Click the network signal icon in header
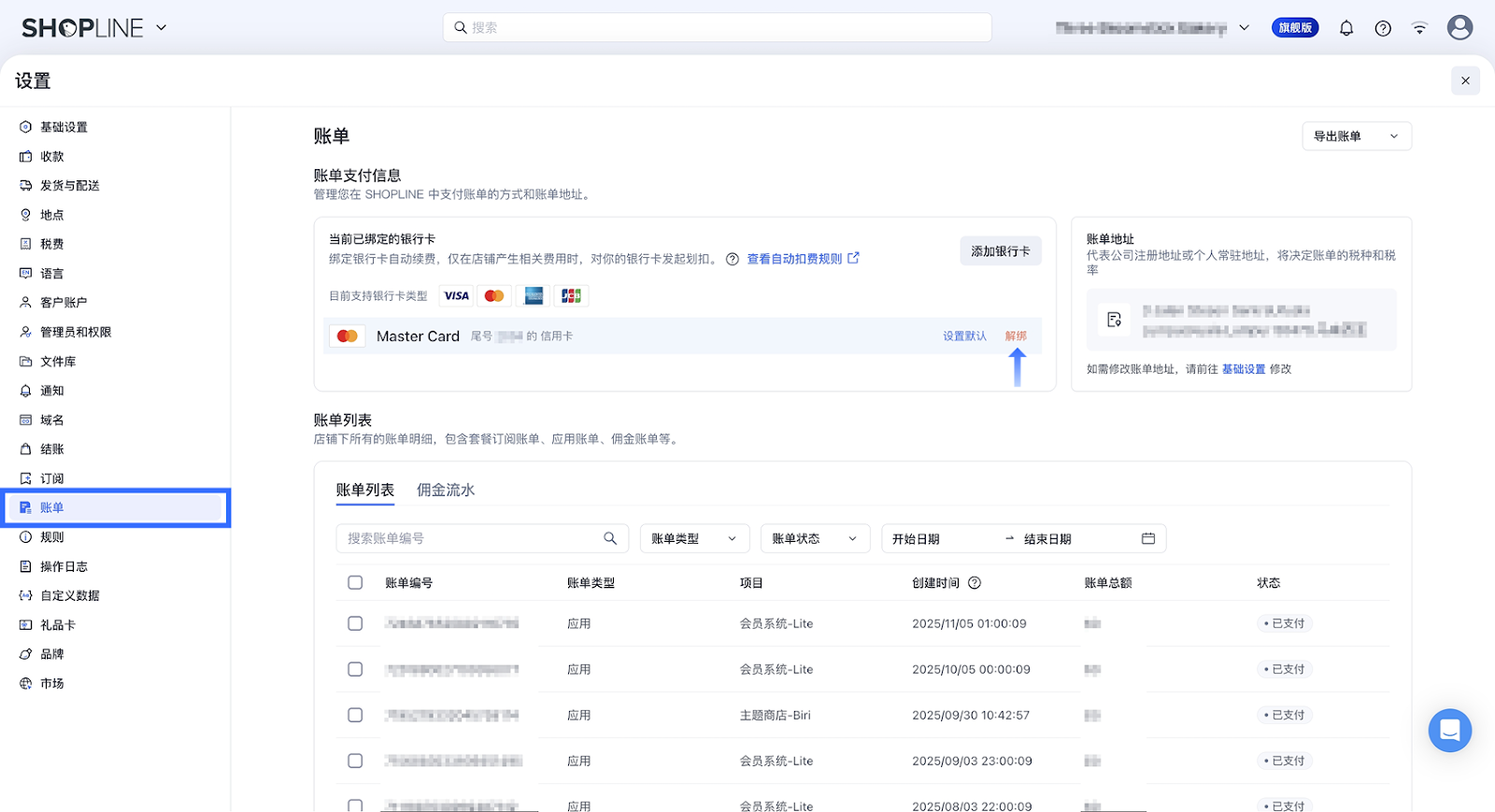 [1419, 28]
